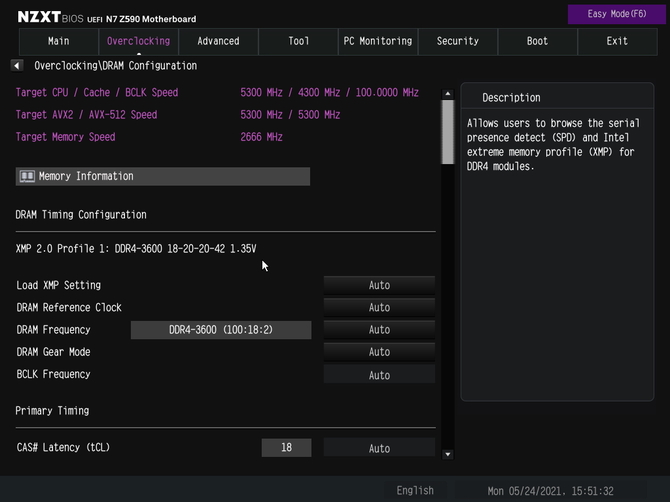Click the CAS# Latency (tCL) label
Viewport: 670px width, 502px height.
63,448
